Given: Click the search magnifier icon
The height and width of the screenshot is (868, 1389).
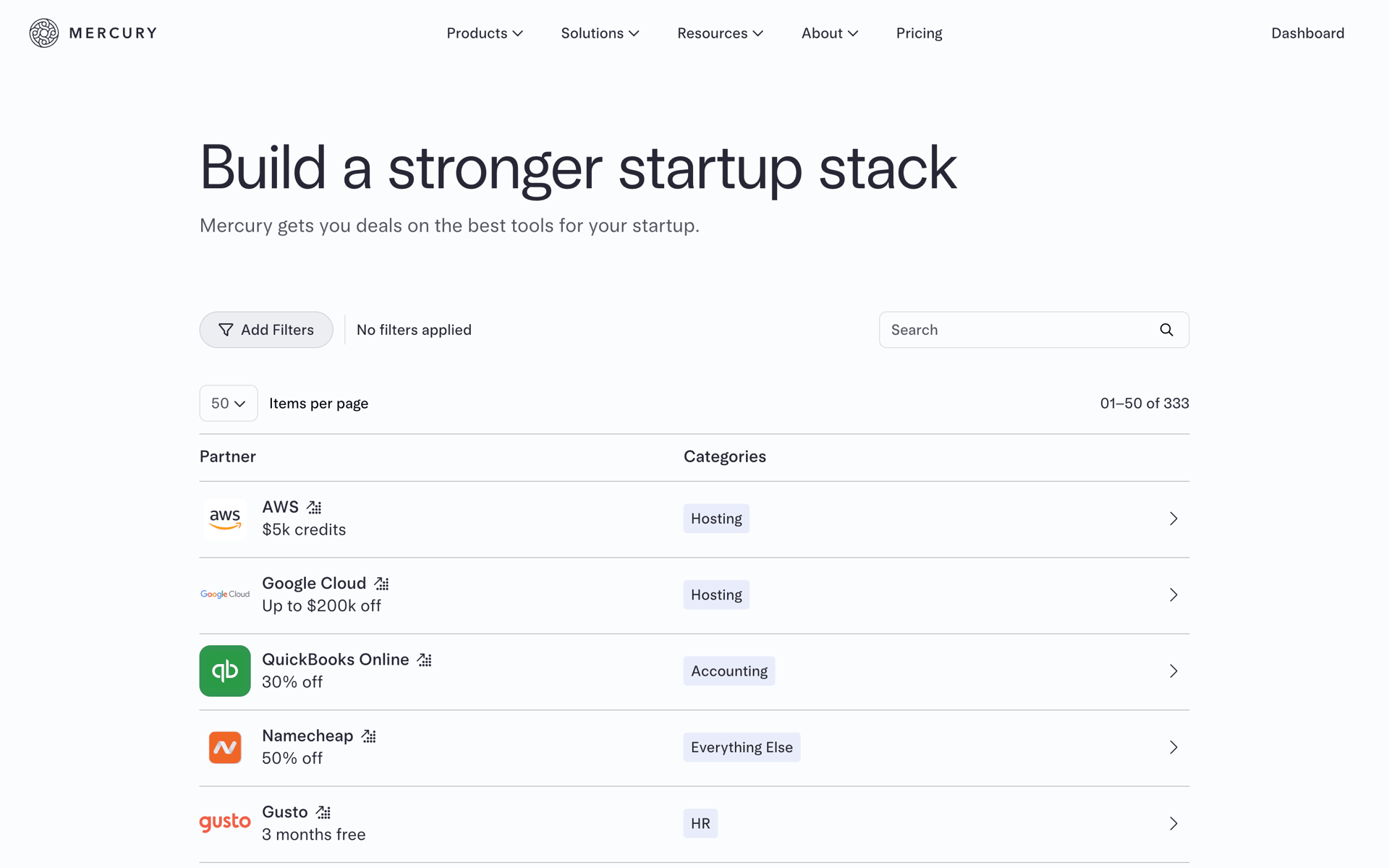Looking at the screenshot, I should (1166, 330).
